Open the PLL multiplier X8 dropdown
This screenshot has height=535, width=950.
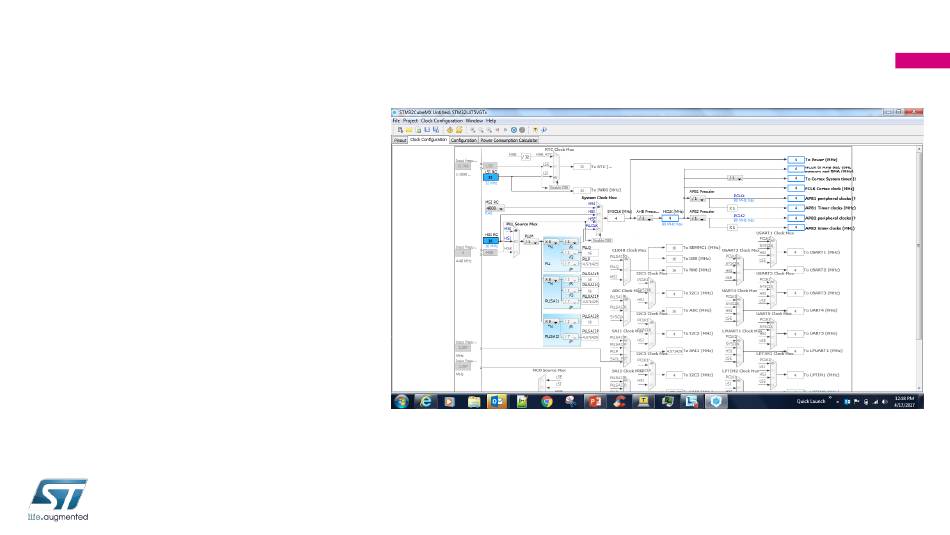551,242
